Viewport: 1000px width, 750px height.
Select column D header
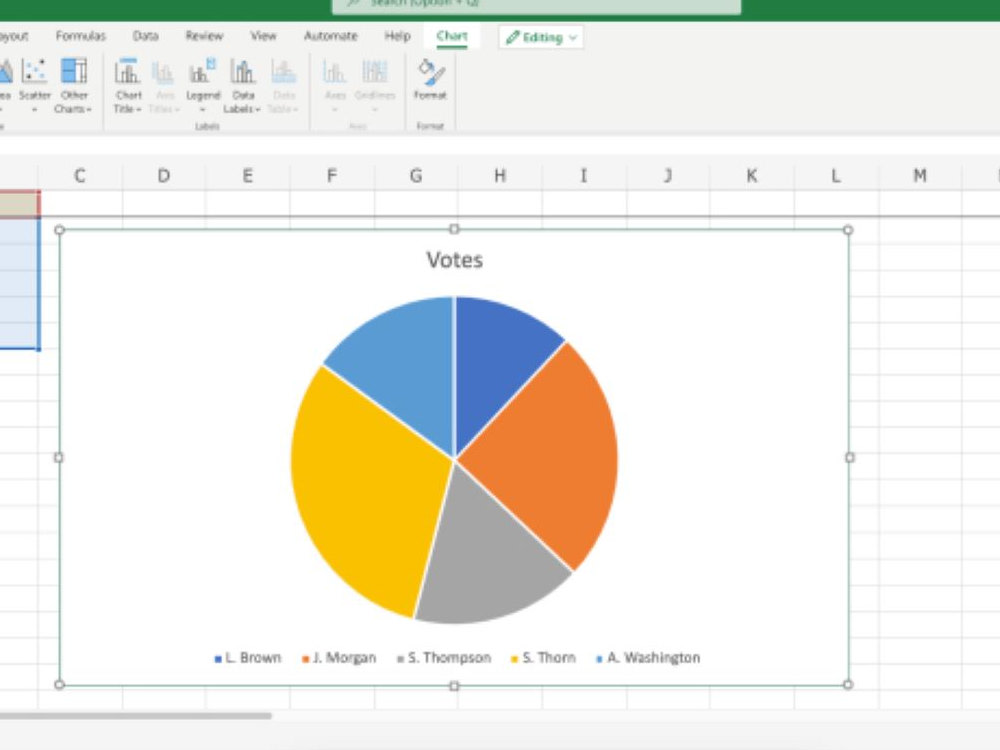click(164, 175)
